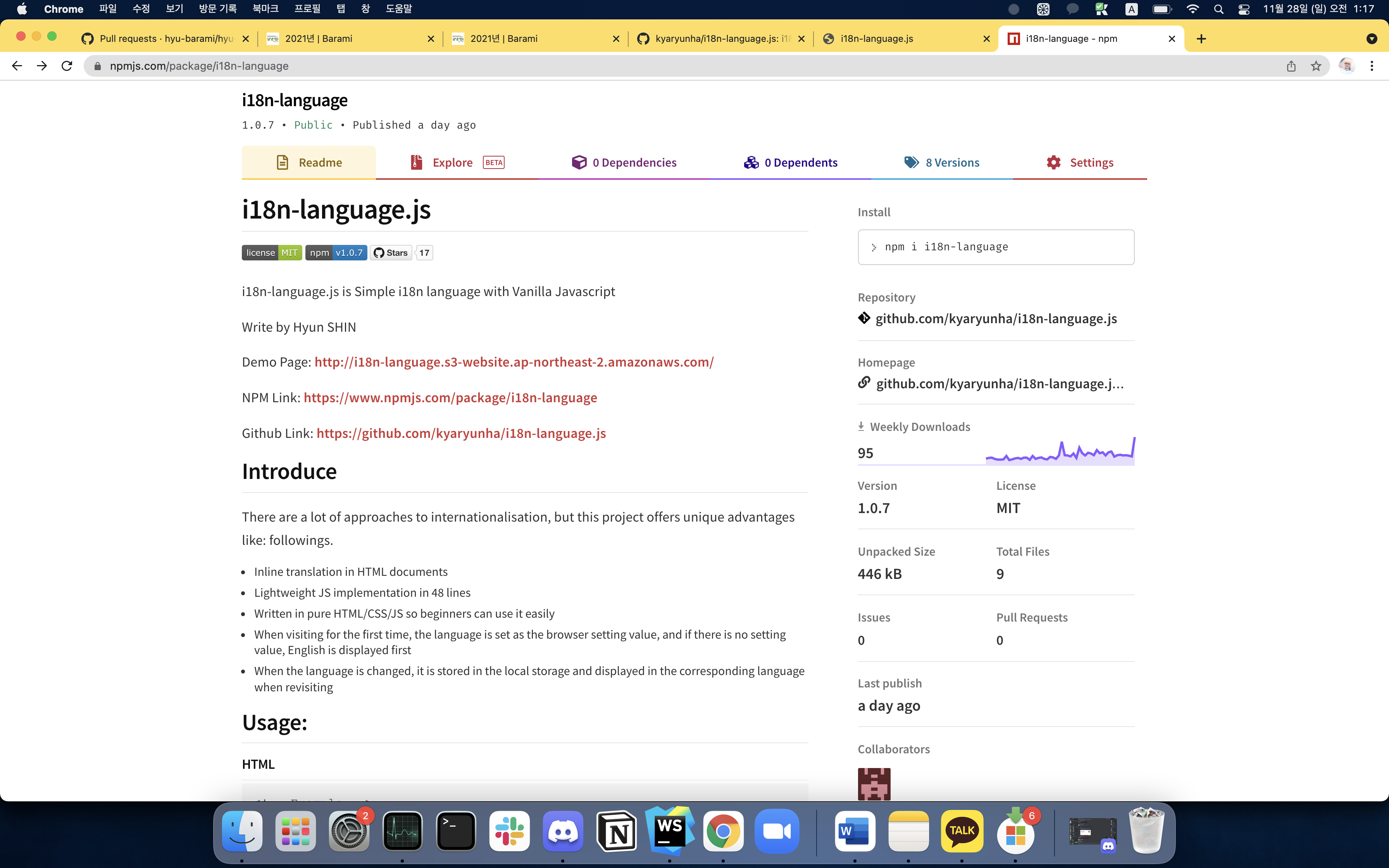This screenshot has height=868, width=1389.
Task: Open Control Center in menu bar
Action: (x=1243, y=9)
